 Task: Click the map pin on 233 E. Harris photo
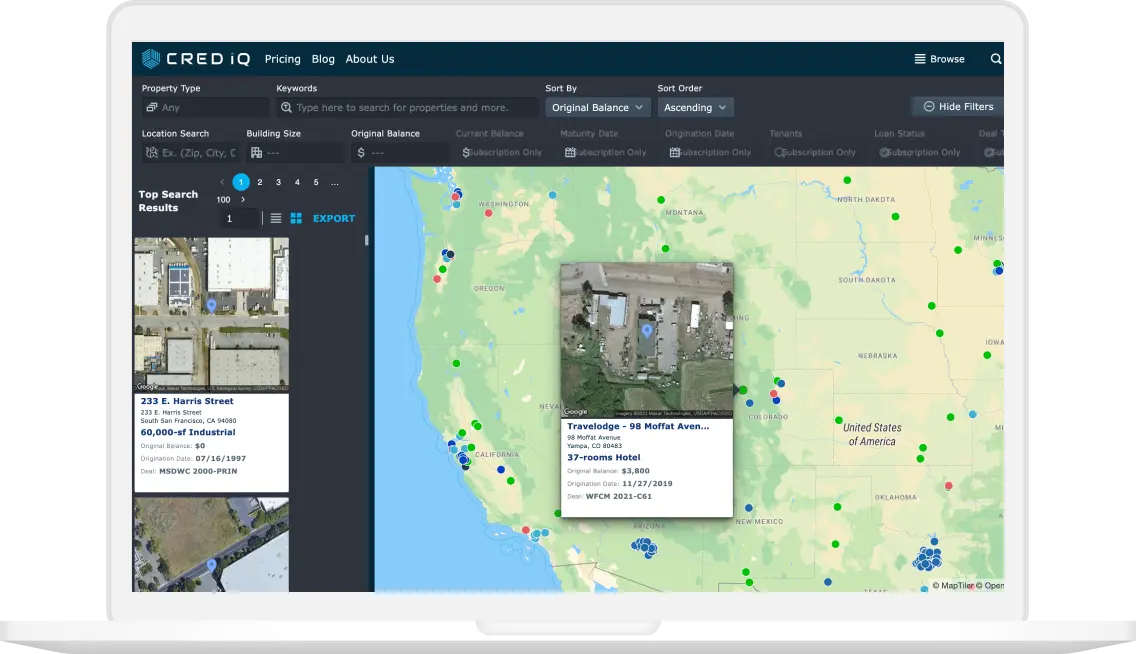point(212,306)
